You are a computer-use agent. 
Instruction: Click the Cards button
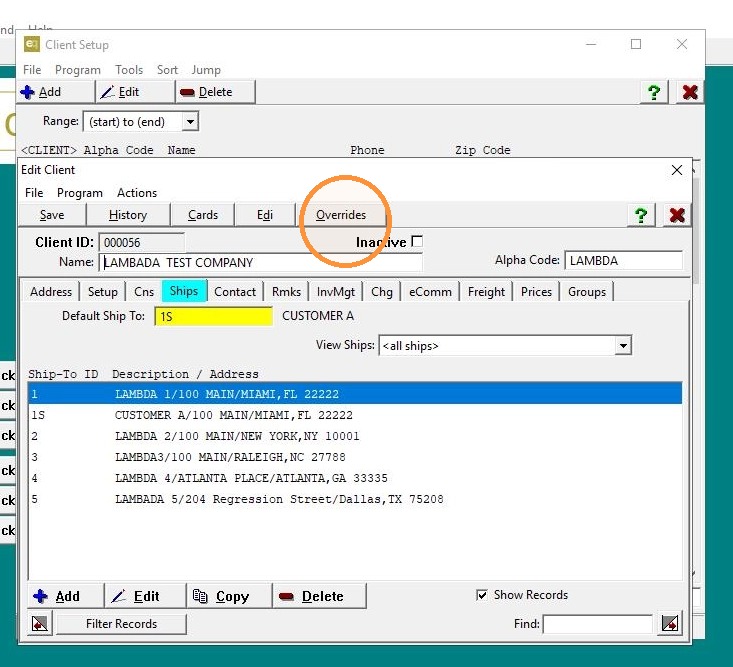(x=203, y=215)
